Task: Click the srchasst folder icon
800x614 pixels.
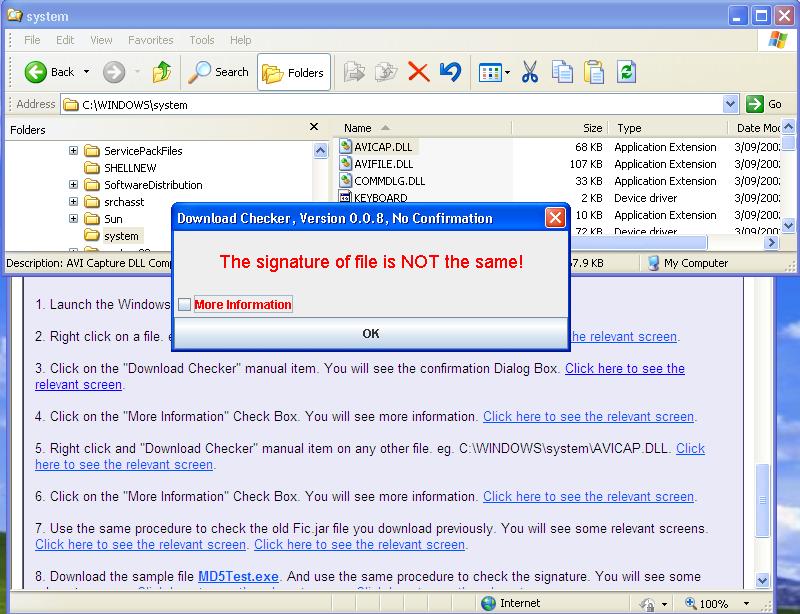Action: [x=92, y=202]
